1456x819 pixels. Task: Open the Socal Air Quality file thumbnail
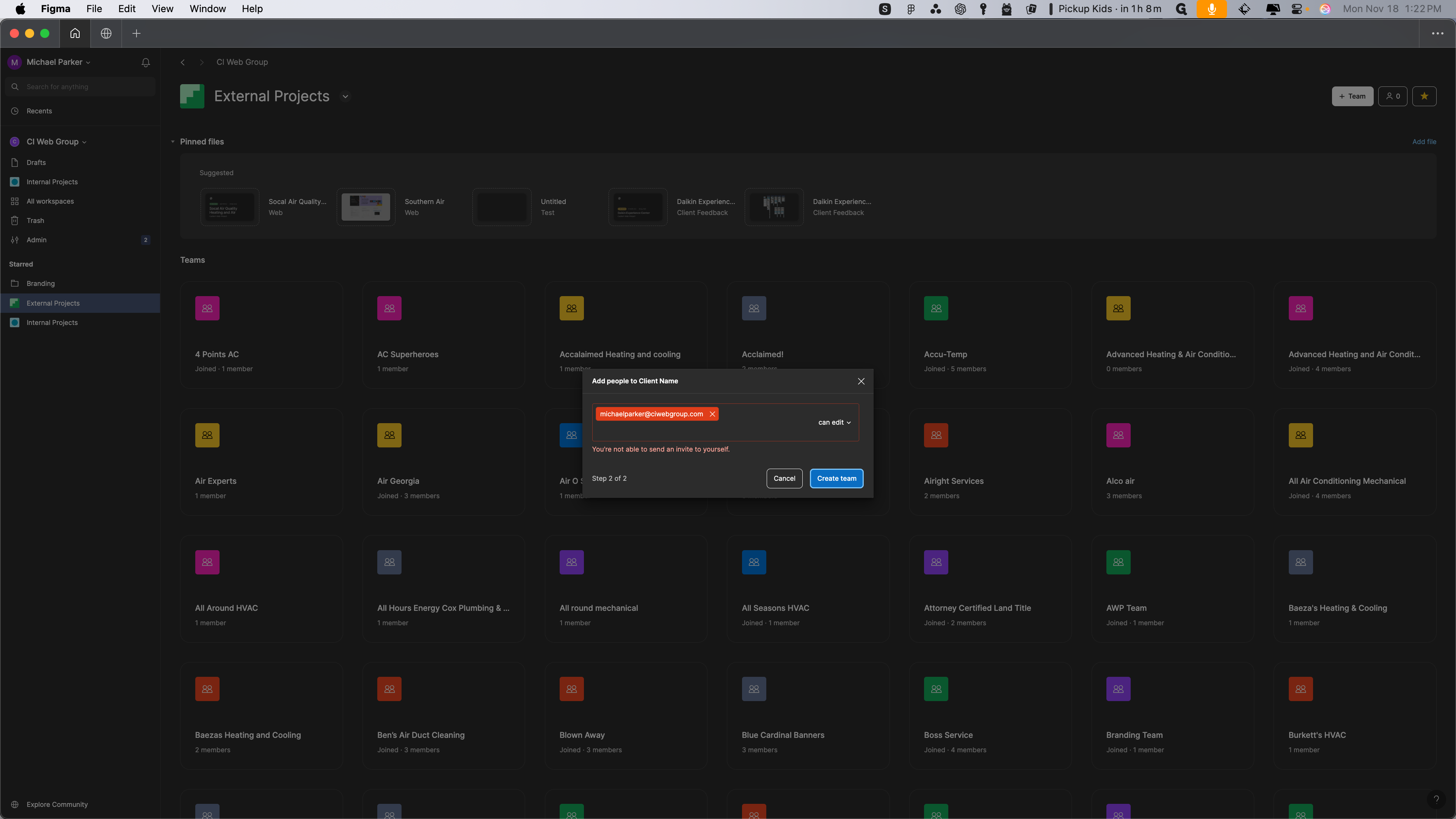coord(230,207)
